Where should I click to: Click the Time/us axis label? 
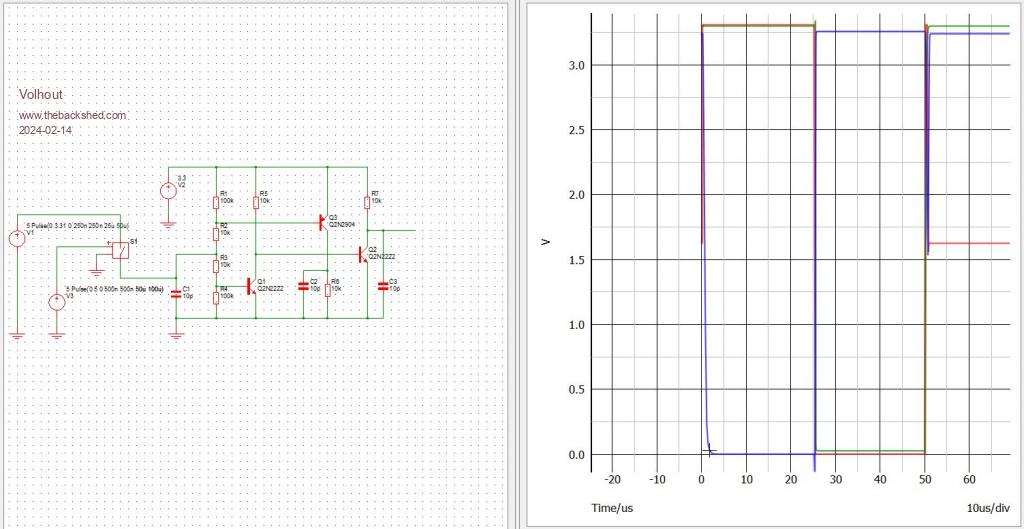coord(612,508)
